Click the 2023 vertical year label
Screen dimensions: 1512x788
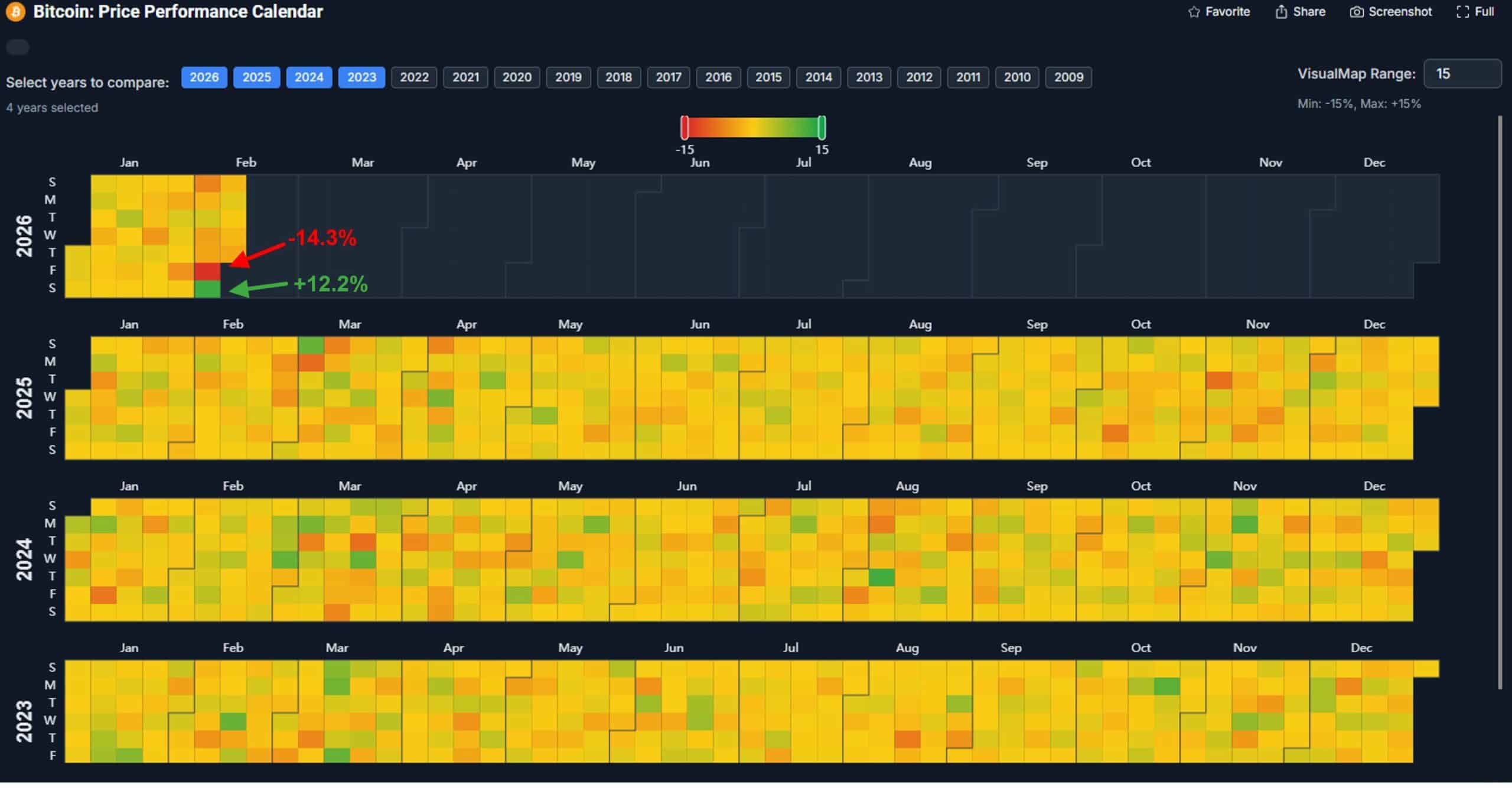24,722
